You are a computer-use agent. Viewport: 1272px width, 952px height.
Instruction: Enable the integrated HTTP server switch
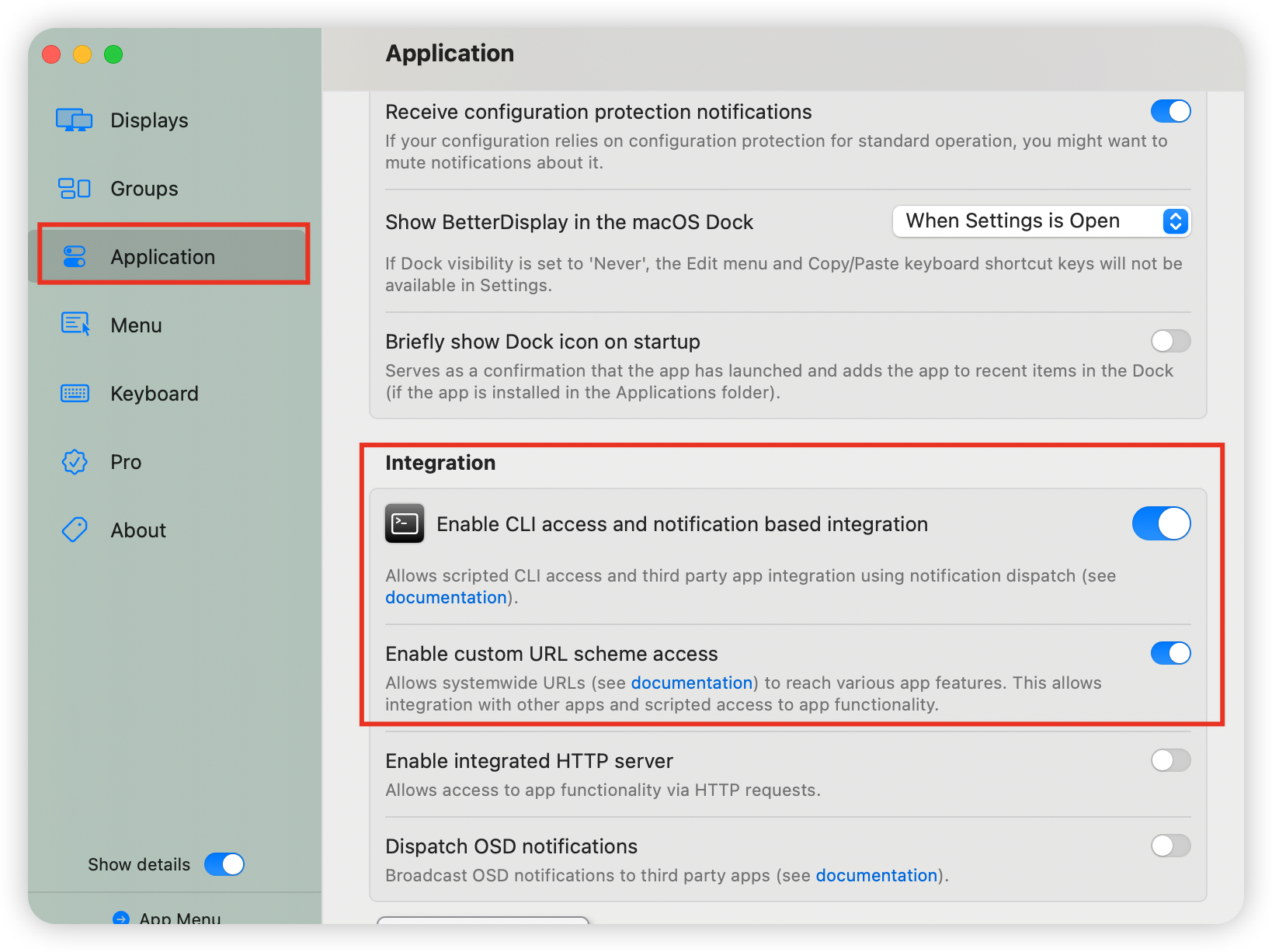coord(1170,760)
